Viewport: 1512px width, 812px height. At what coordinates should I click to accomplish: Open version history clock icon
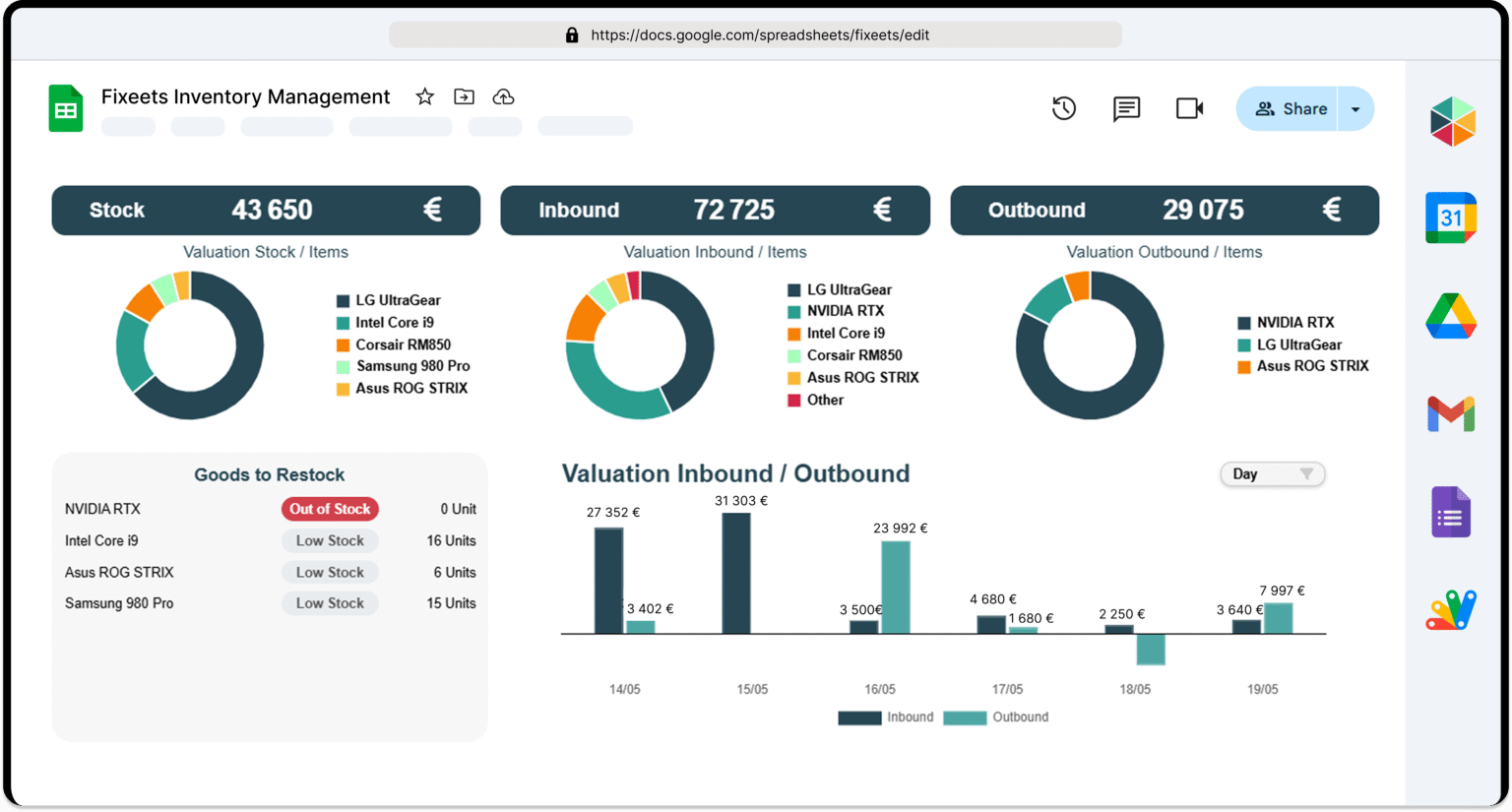[1064, 108]
